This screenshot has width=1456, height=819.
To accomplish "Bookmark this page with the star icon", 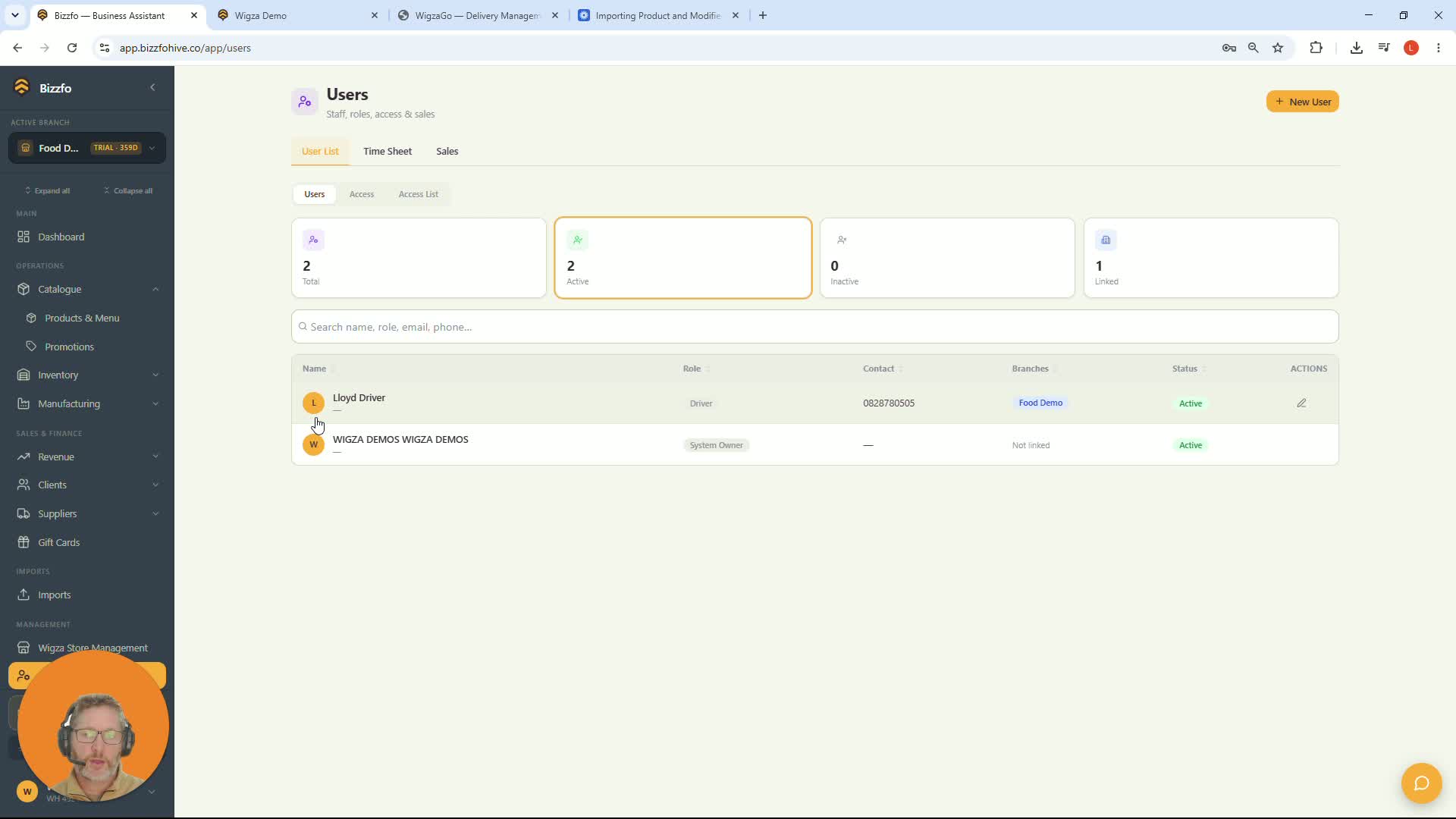I will [1278, 48].
